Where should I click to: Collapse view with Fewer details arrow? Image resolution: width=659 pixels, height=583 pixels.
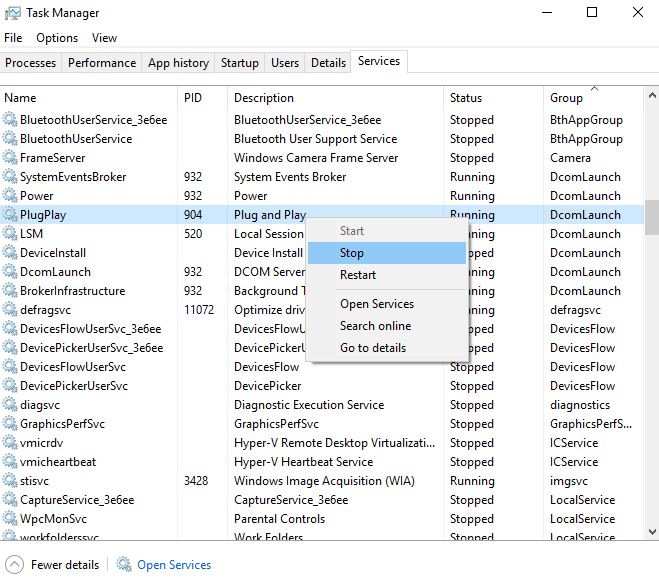click(x=14, y=565)
